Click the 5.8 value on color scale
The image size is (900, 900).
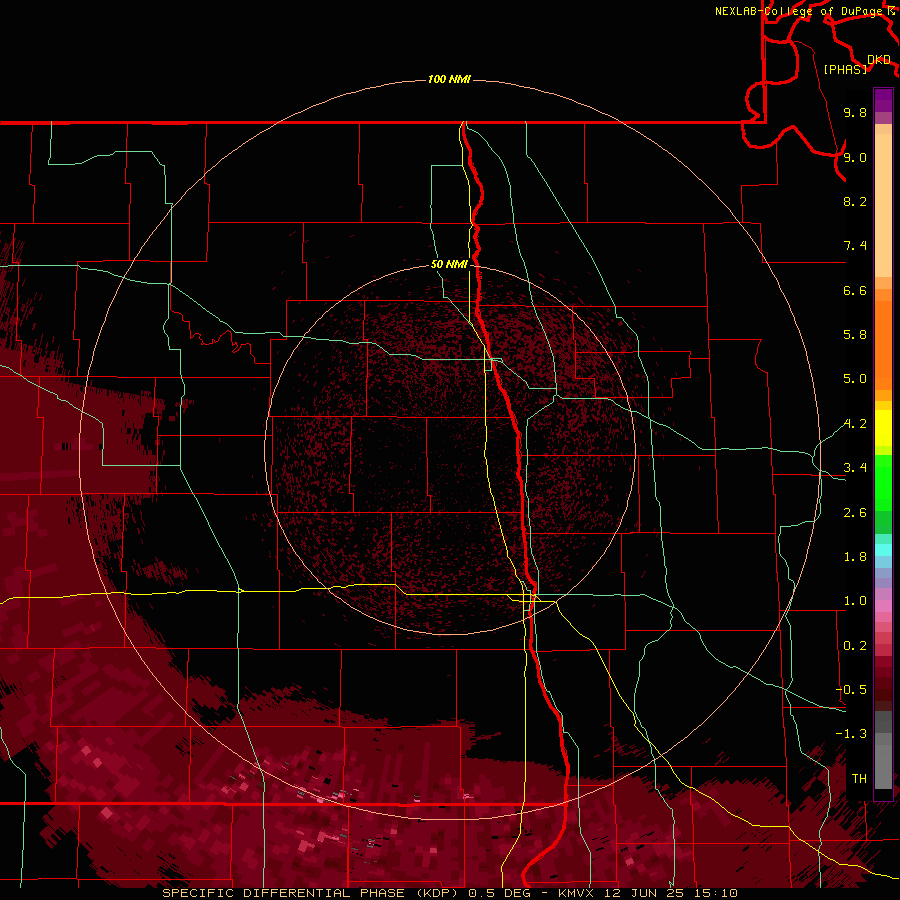(855, 335)
